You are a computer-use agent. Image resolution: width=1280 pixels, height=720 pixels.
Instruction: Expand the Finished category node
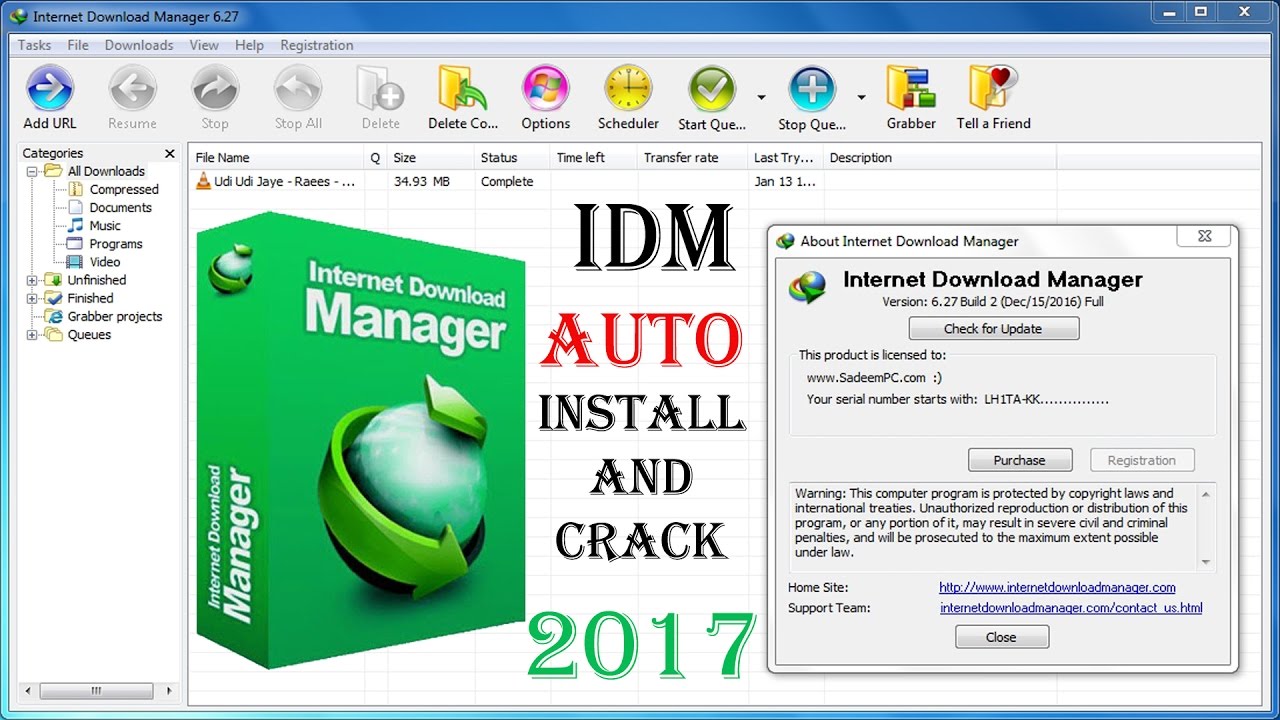point(32,298)
